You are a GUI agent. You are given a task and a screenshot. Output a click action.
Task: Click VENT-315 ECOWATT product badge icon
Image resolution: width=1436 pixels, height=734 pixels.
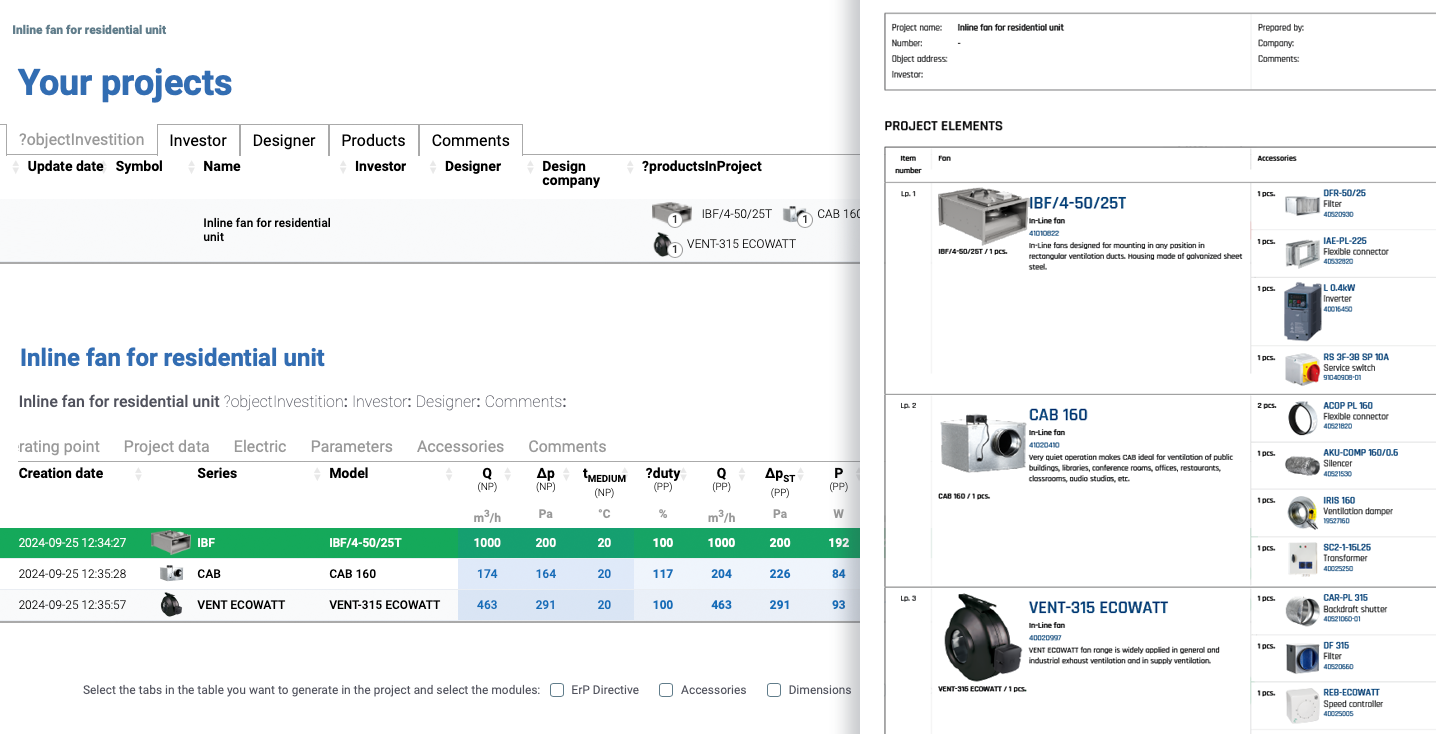665,245
